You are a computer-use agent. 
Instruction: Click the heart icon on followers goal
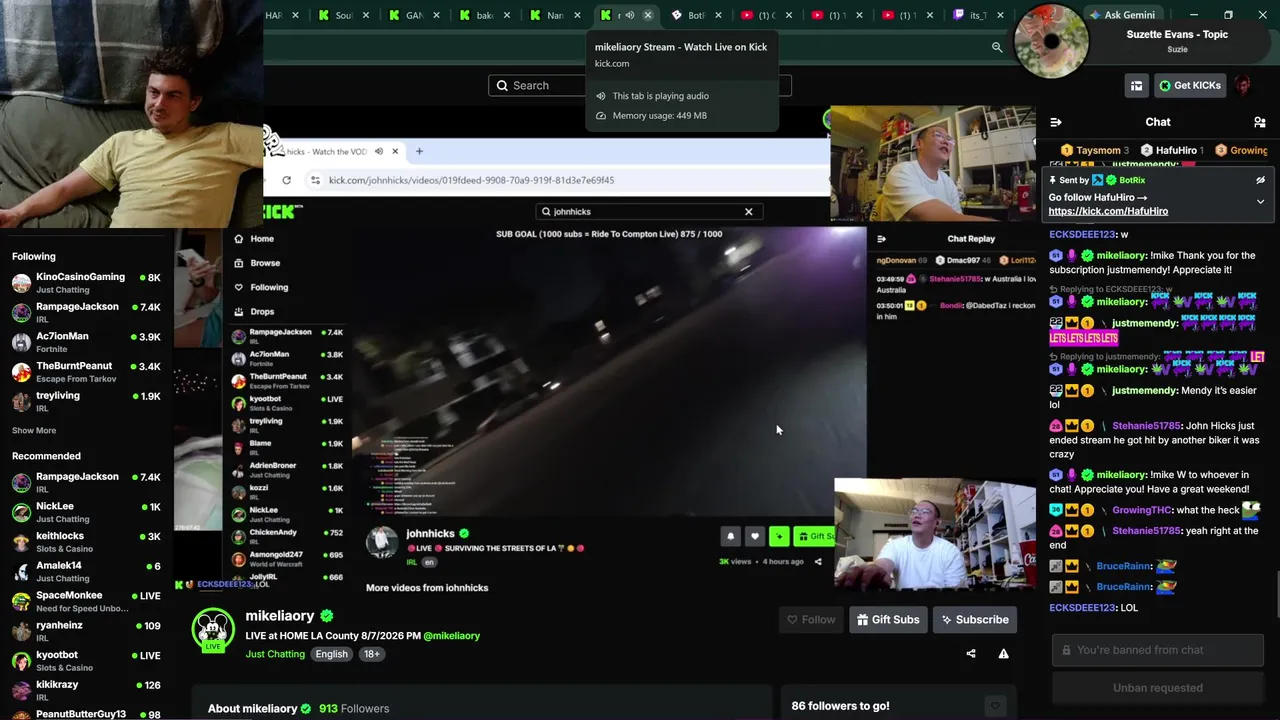(x=994, y=706)
